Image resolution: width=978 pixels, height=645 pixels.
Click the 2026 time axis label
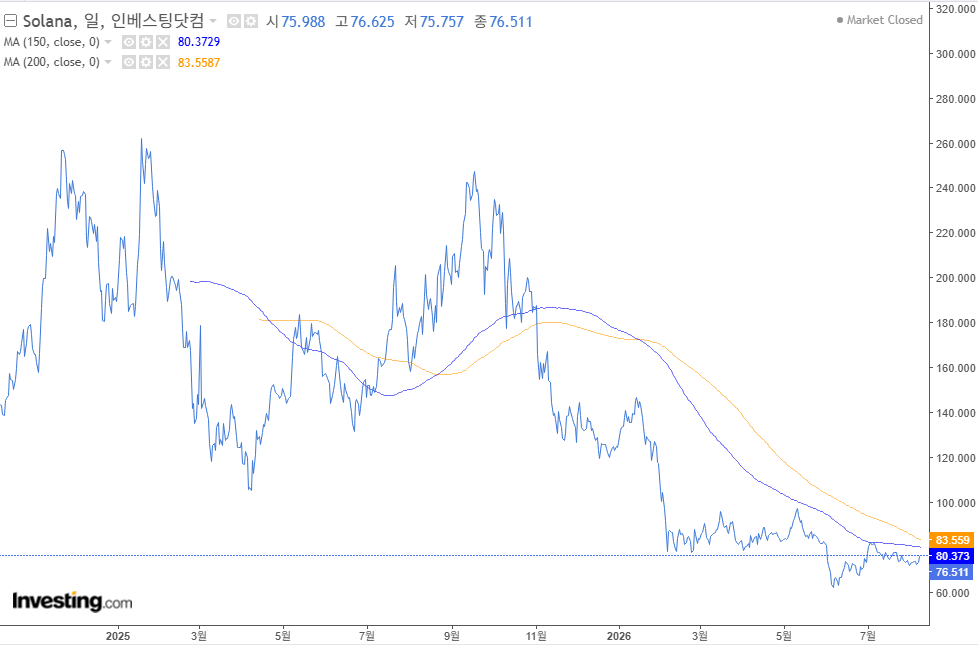[619, 636]
